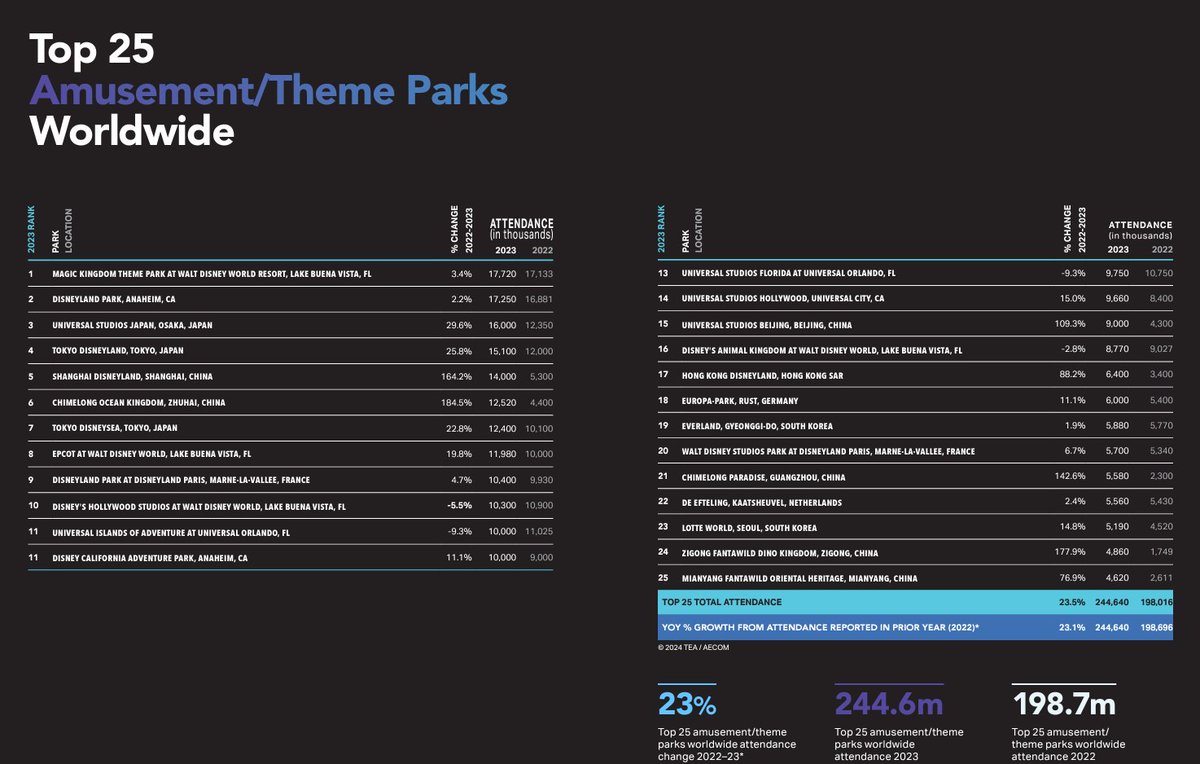This screenshot has height=764, width=1200.
Task: Select 'Hong Kong Disneyland' row text
Action: point(762,377)
